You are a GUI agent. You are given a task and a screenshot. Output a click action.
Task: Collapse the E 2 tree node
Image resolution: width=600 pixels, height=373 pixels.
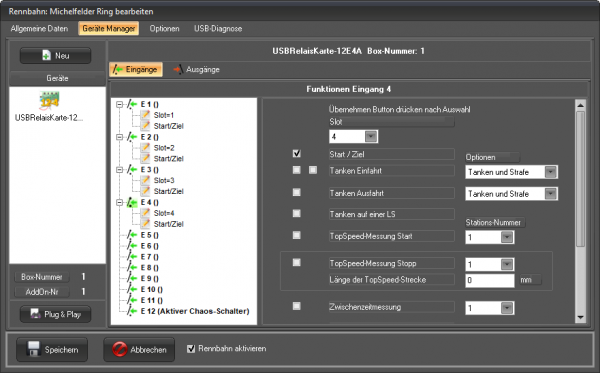click(x=119, y=137)
